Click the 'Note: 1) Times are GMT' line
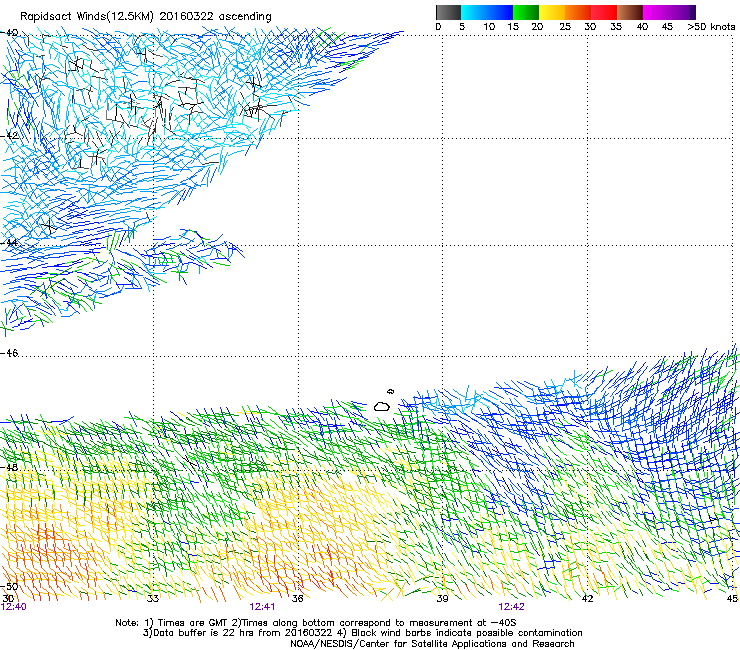The width and height of the screenshot is (740, 650). 316,623
